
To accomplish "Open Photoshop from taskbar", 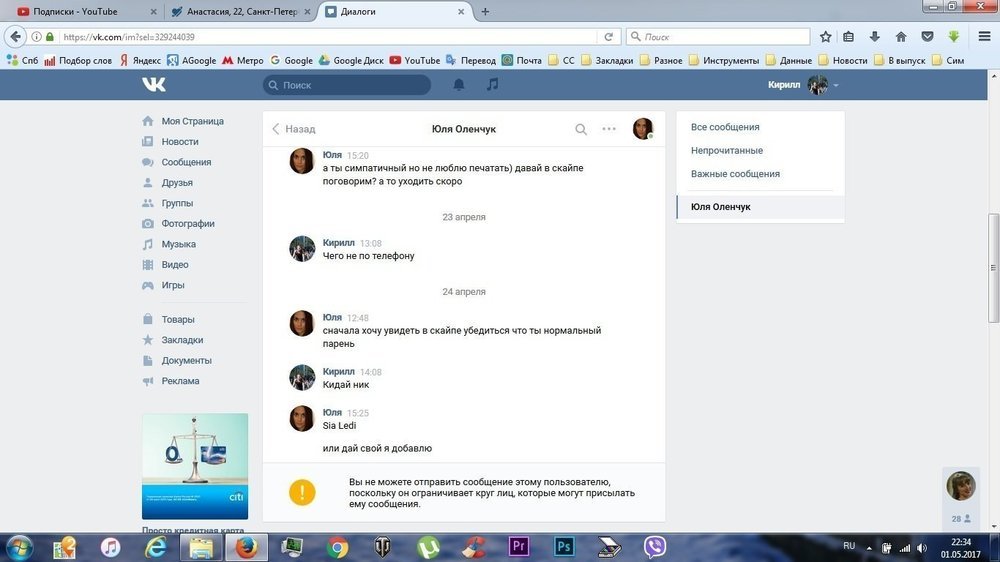I will point(564,547).
